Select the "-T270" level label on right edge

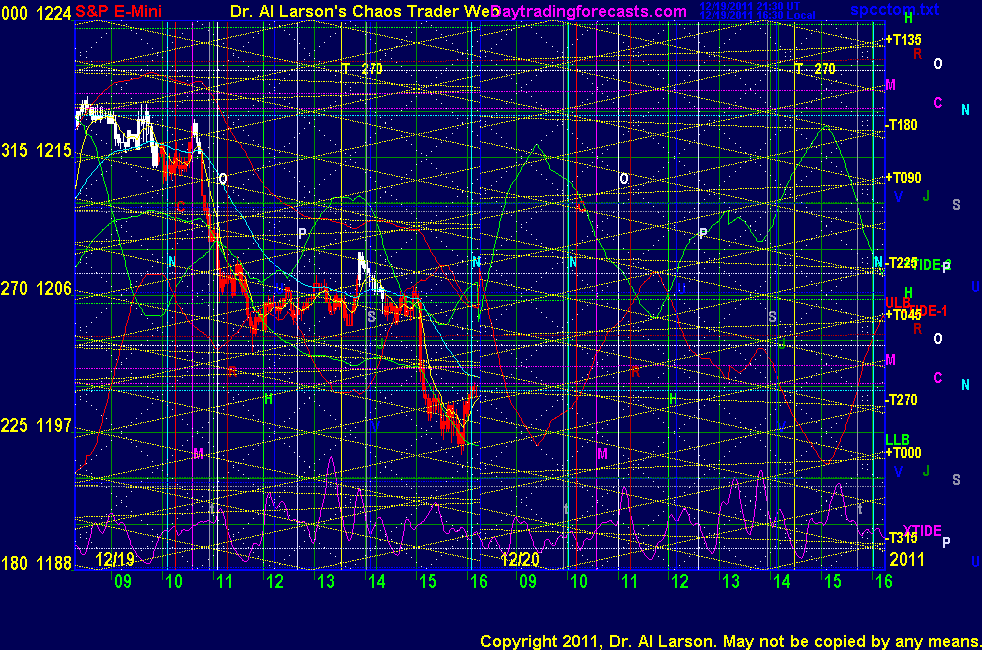point(901,400)
